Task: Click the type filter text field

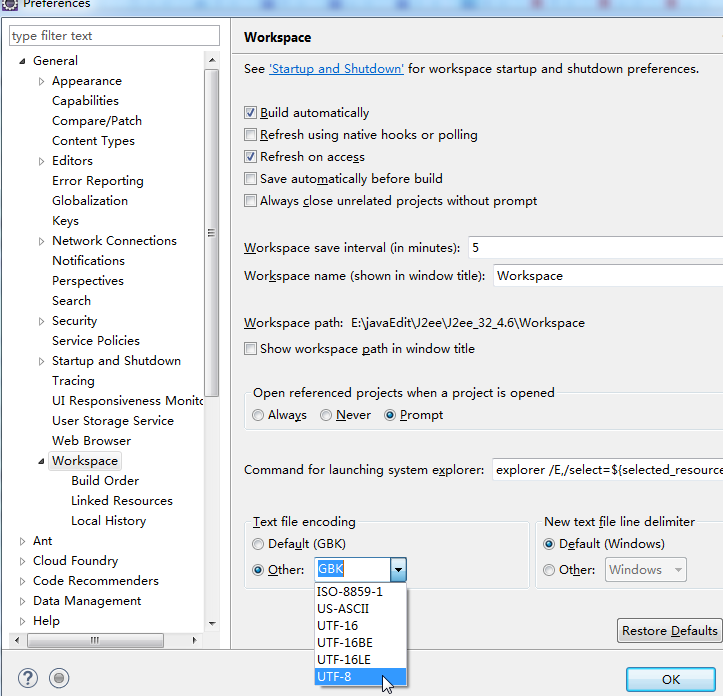Action: 114,36
